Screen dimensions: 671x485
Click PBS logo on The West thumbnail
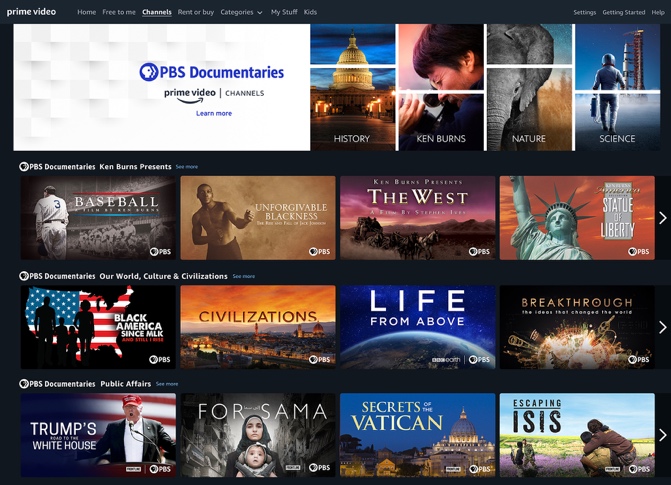(480, 252)
